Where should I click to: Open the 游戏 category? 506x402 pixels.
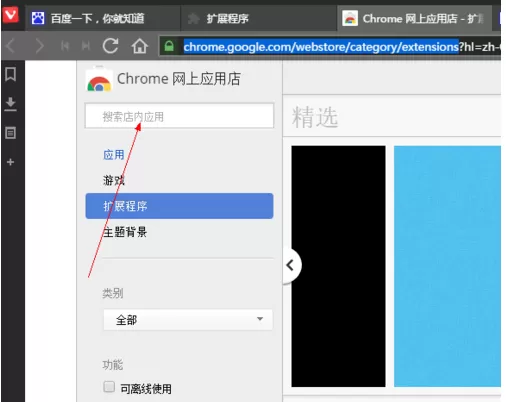[x=114, y=180]
